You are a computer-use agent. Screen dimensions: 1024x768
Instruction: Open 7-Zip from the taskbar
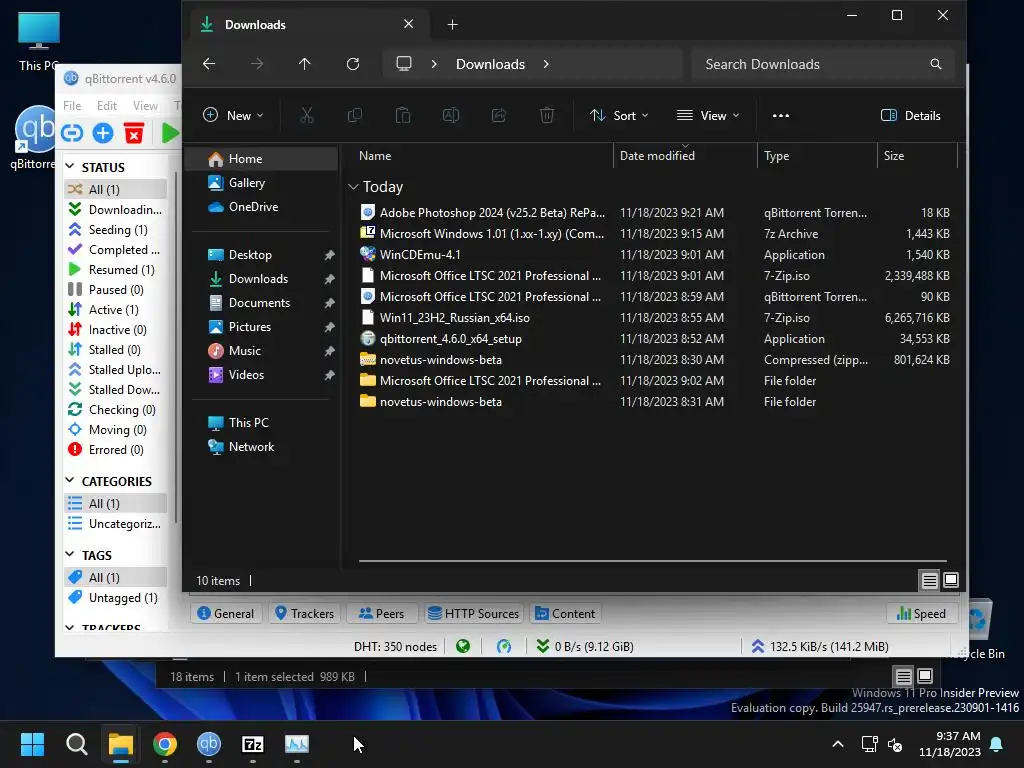click(253, 744)
